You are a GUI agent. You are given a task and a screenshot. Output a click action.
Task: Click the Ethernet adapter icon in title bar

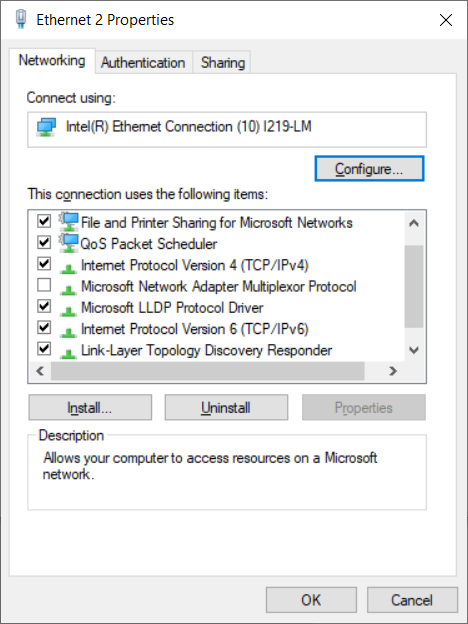pyautogui.click(x=21, y=19)
